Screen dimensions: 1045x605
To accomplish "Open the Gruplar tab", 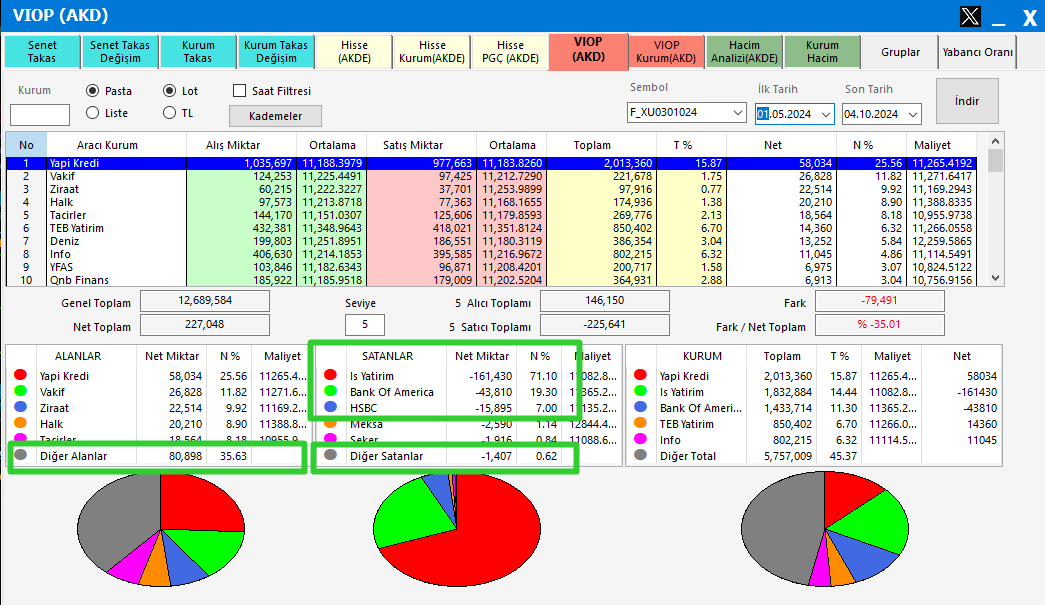I will (x=900, y=52).
